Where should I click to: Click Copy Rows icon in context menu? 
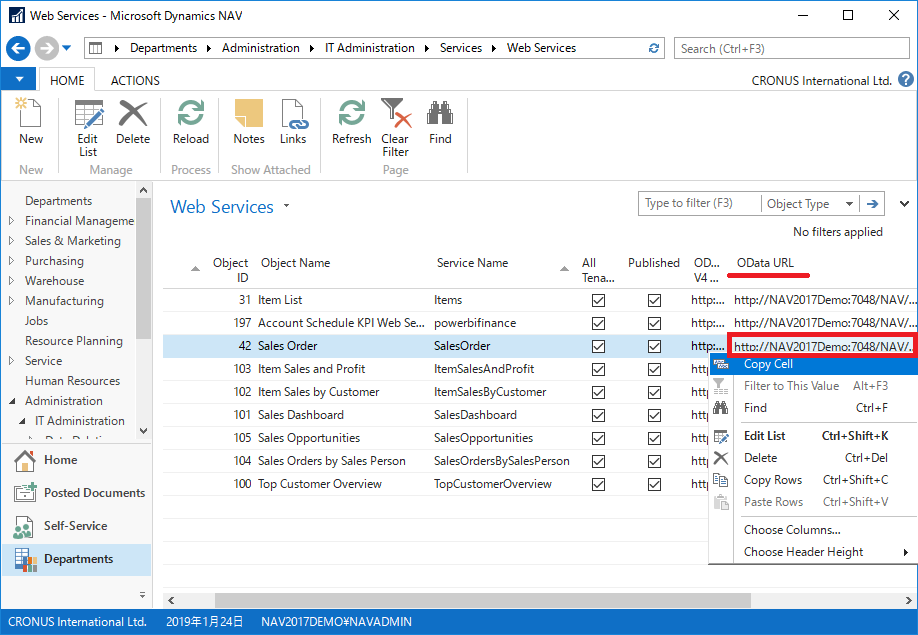coord(721,480)
